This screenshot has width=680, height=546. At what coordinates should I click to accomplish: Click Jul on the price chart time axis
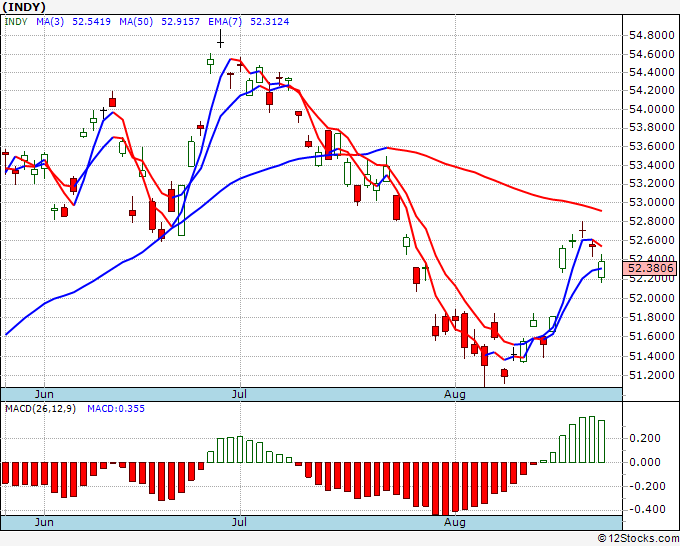tap(239, 394)
